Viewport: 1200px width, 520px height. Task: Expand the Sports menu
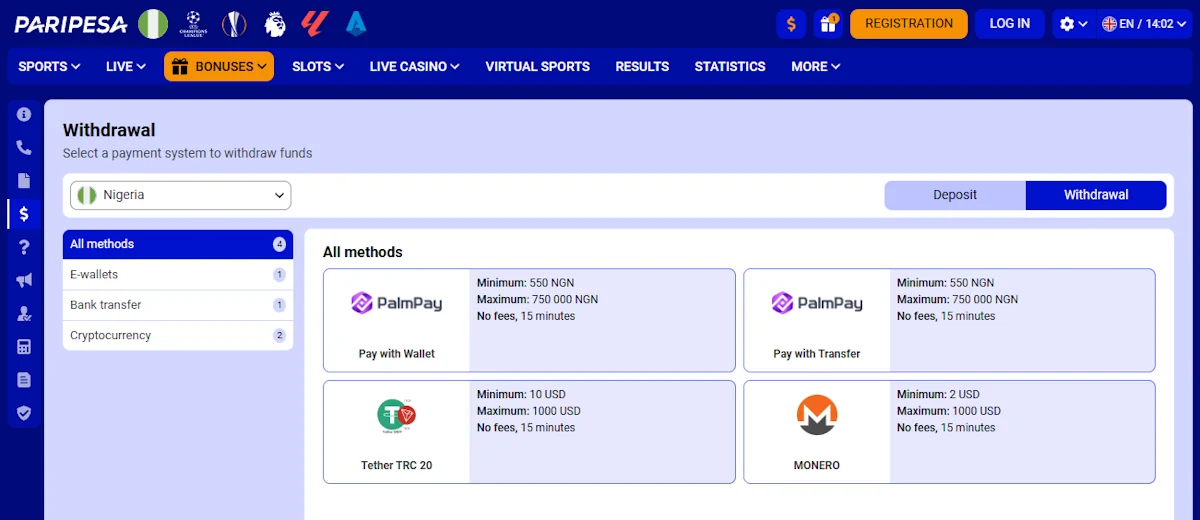tap(49, 67)
